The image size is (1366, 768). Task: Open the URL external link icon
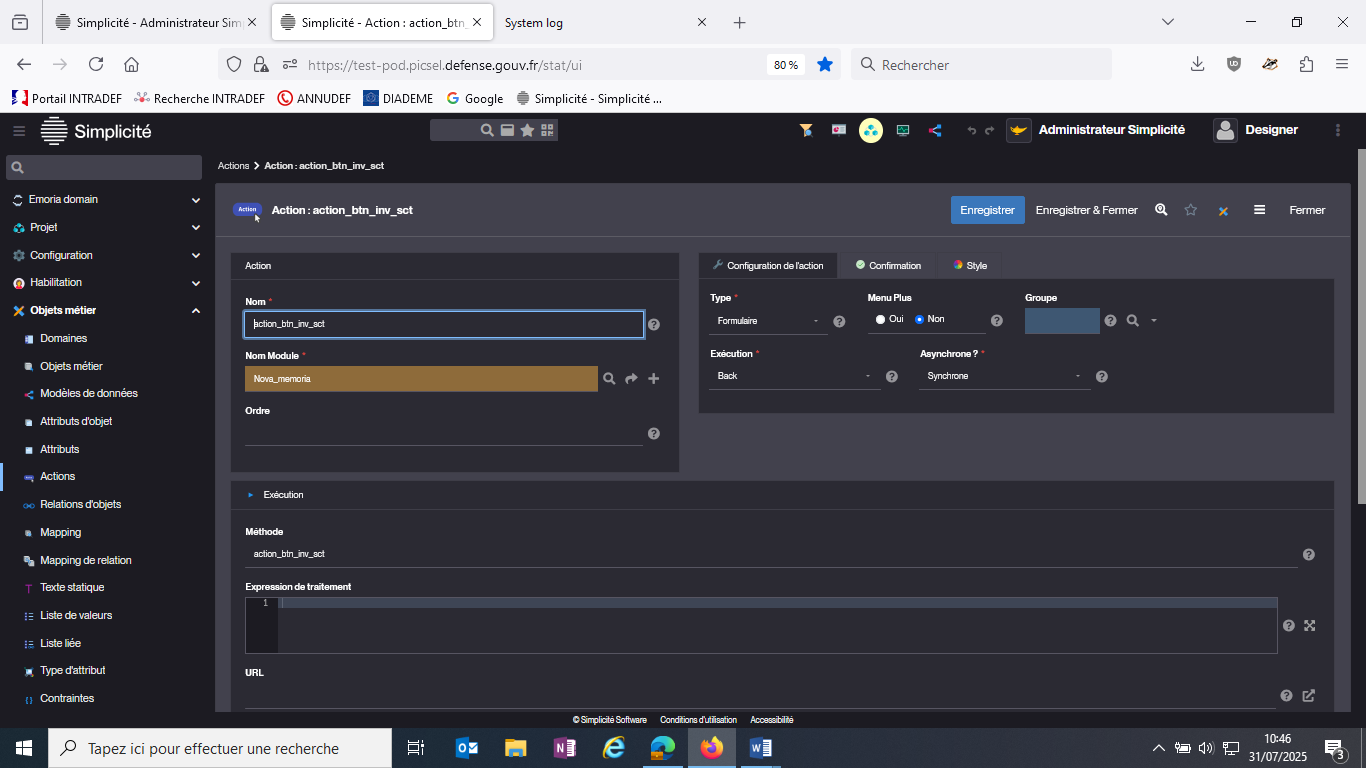[x=1309, y=696]
